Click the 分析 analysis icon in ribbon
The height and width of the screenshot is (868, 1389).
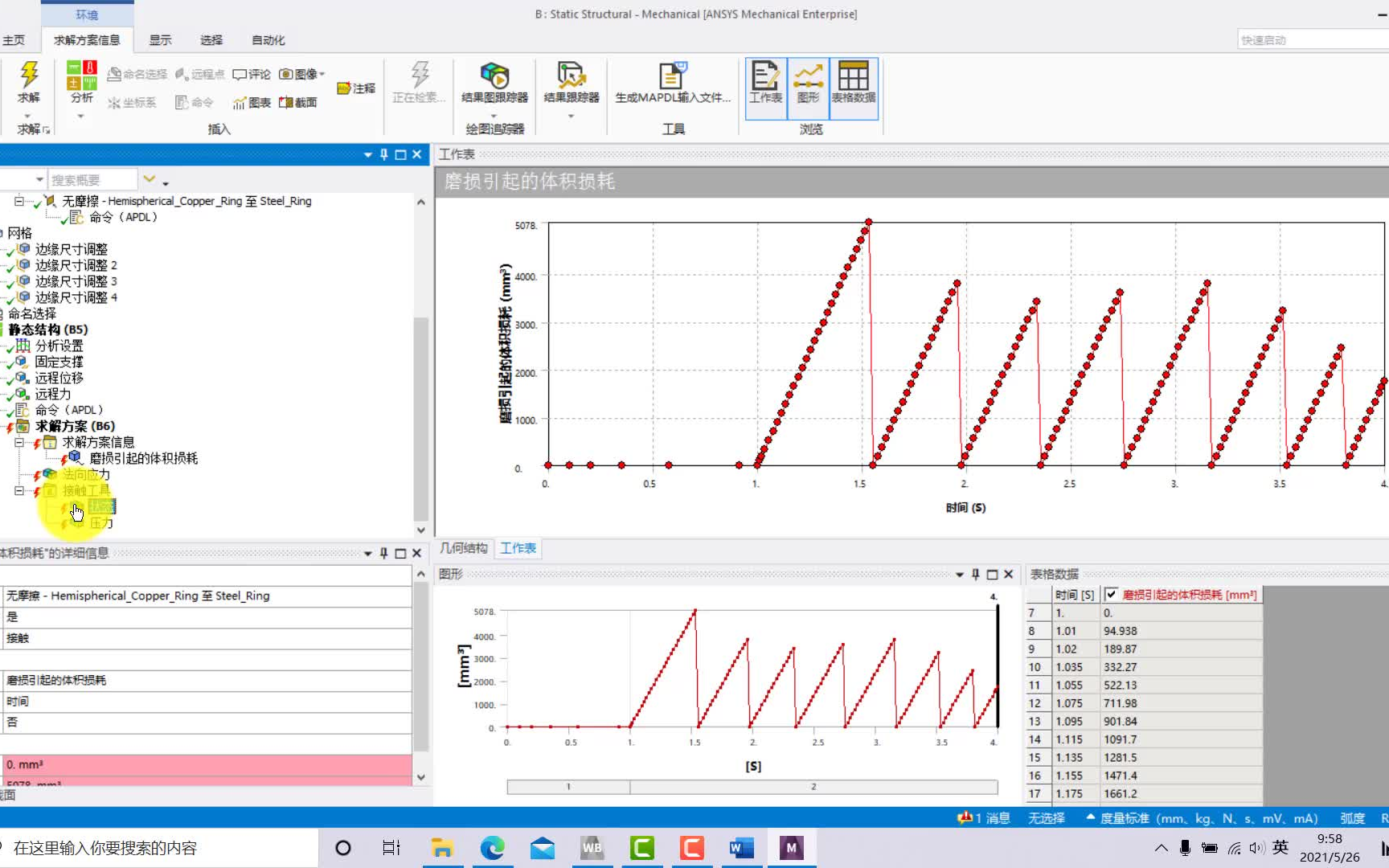coord(81,76)
